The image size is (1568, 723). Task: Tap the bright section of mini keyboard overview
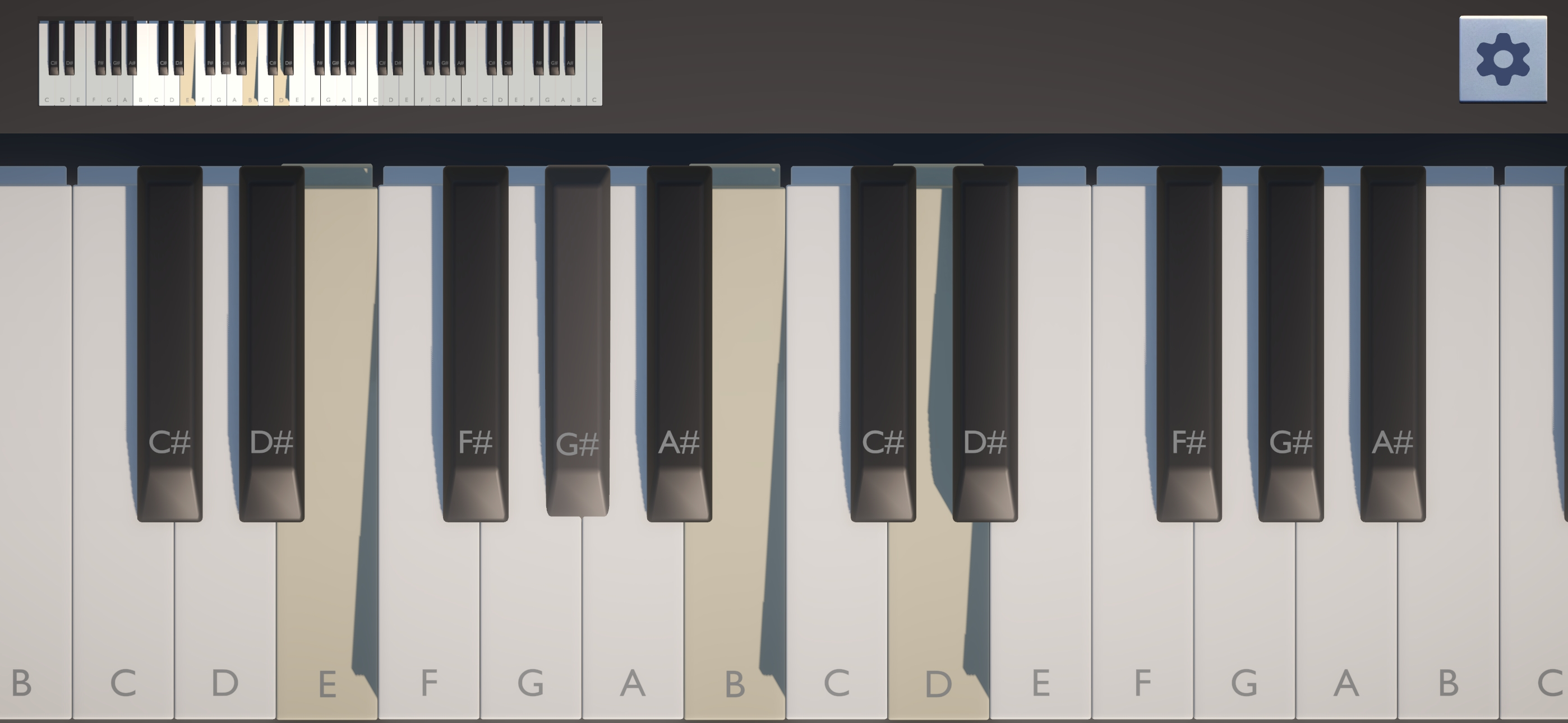tap(256, 63)
